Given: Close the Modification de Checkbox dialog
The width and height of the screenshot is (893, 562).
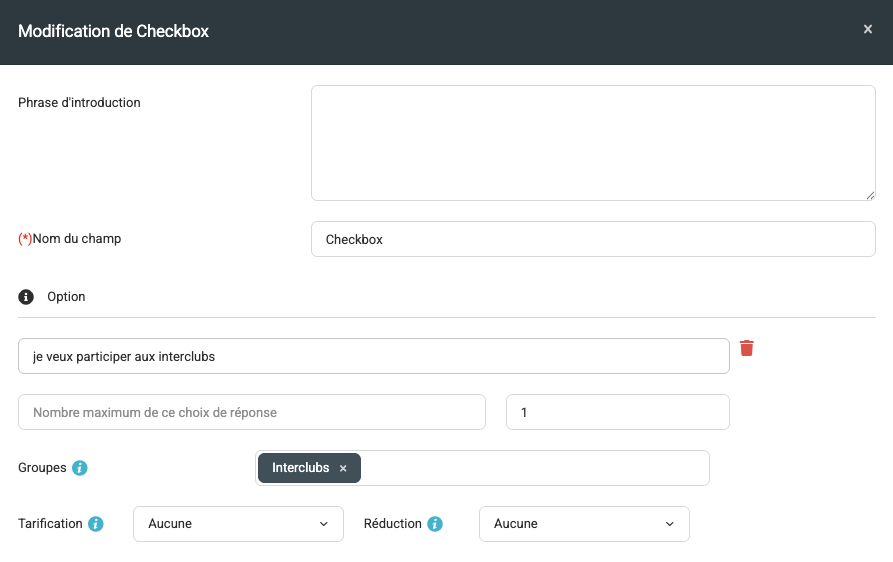Looking at the screenshot, I should point(867,29).
